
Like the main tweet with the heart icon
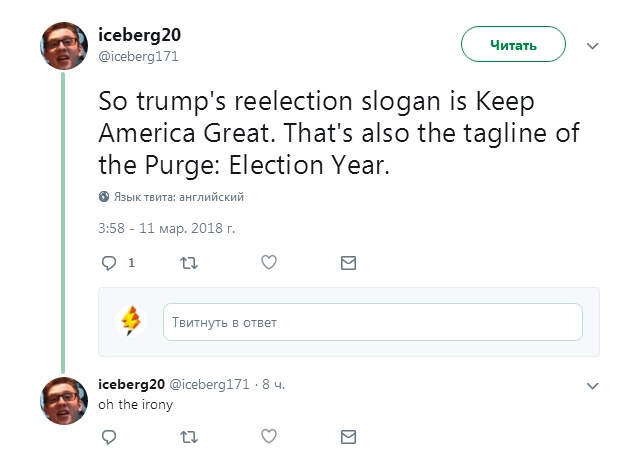(x=268, y=263)
